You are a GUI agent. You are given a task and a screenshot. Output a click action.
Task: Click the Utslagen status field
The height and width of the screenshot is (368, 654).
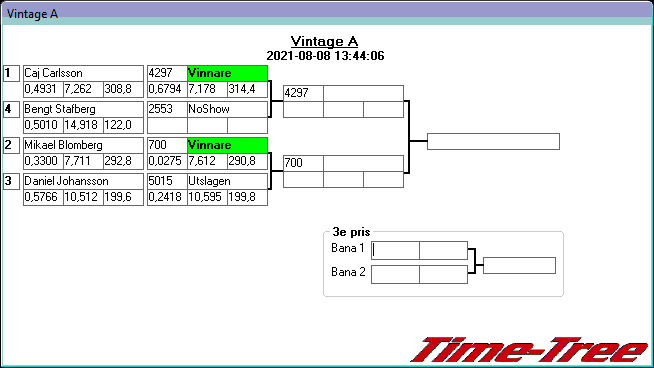(x=227, y=181)
